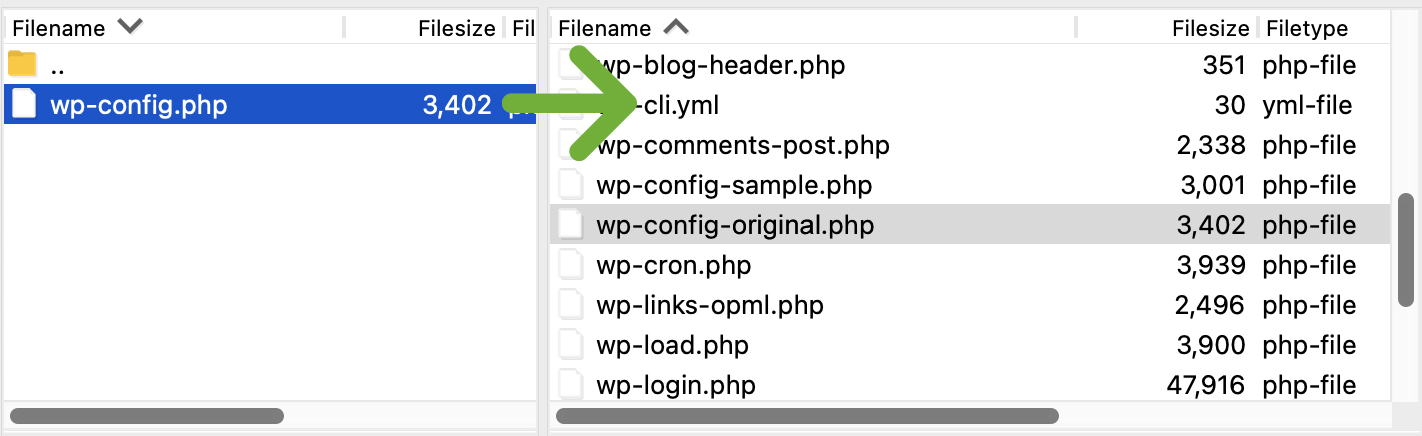
Task: Click the wp-config.php file icon
Action: (x=22, y=104)
